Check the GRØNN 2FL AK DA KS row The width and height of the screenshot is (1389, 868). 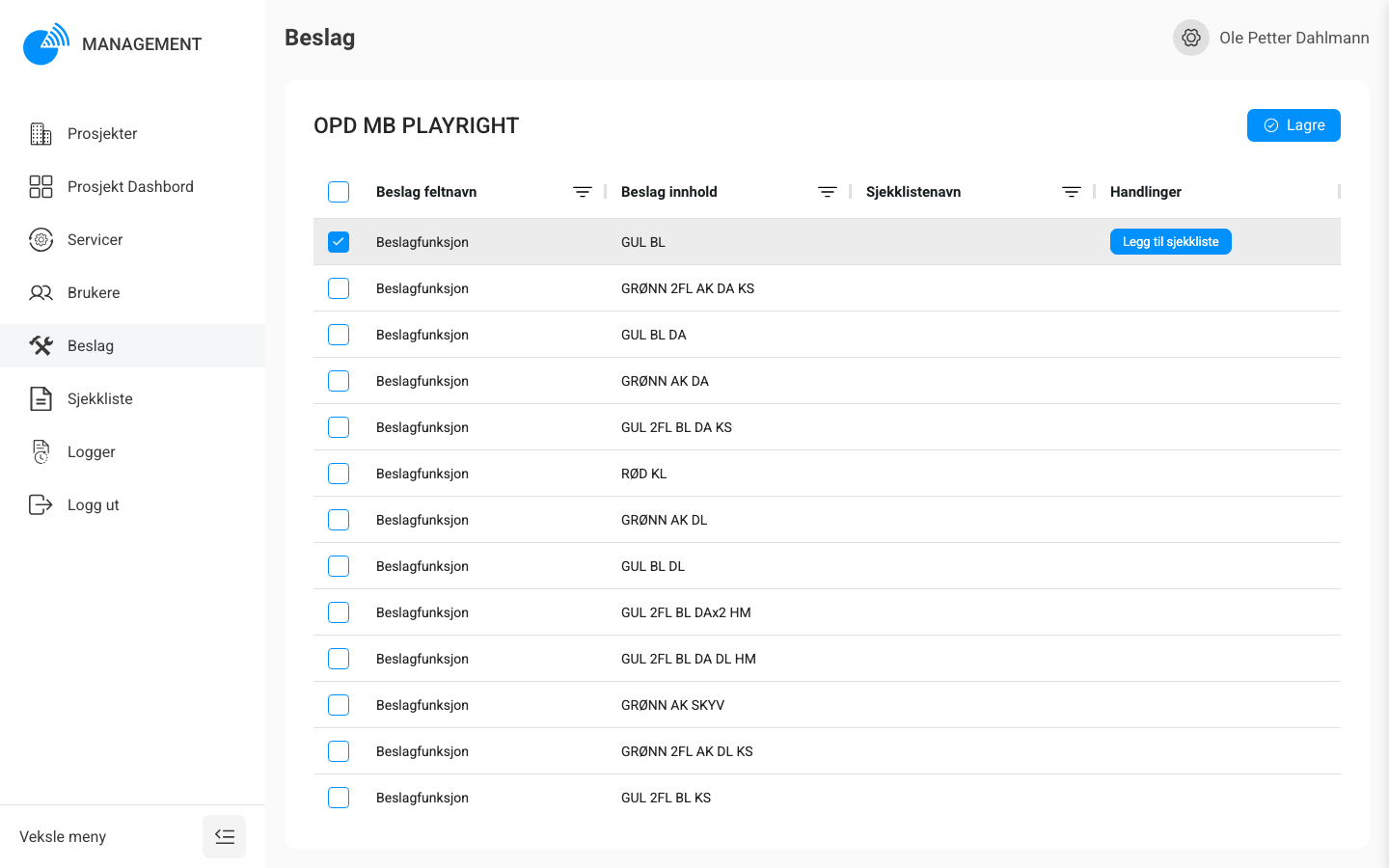(x=339, y=288)
